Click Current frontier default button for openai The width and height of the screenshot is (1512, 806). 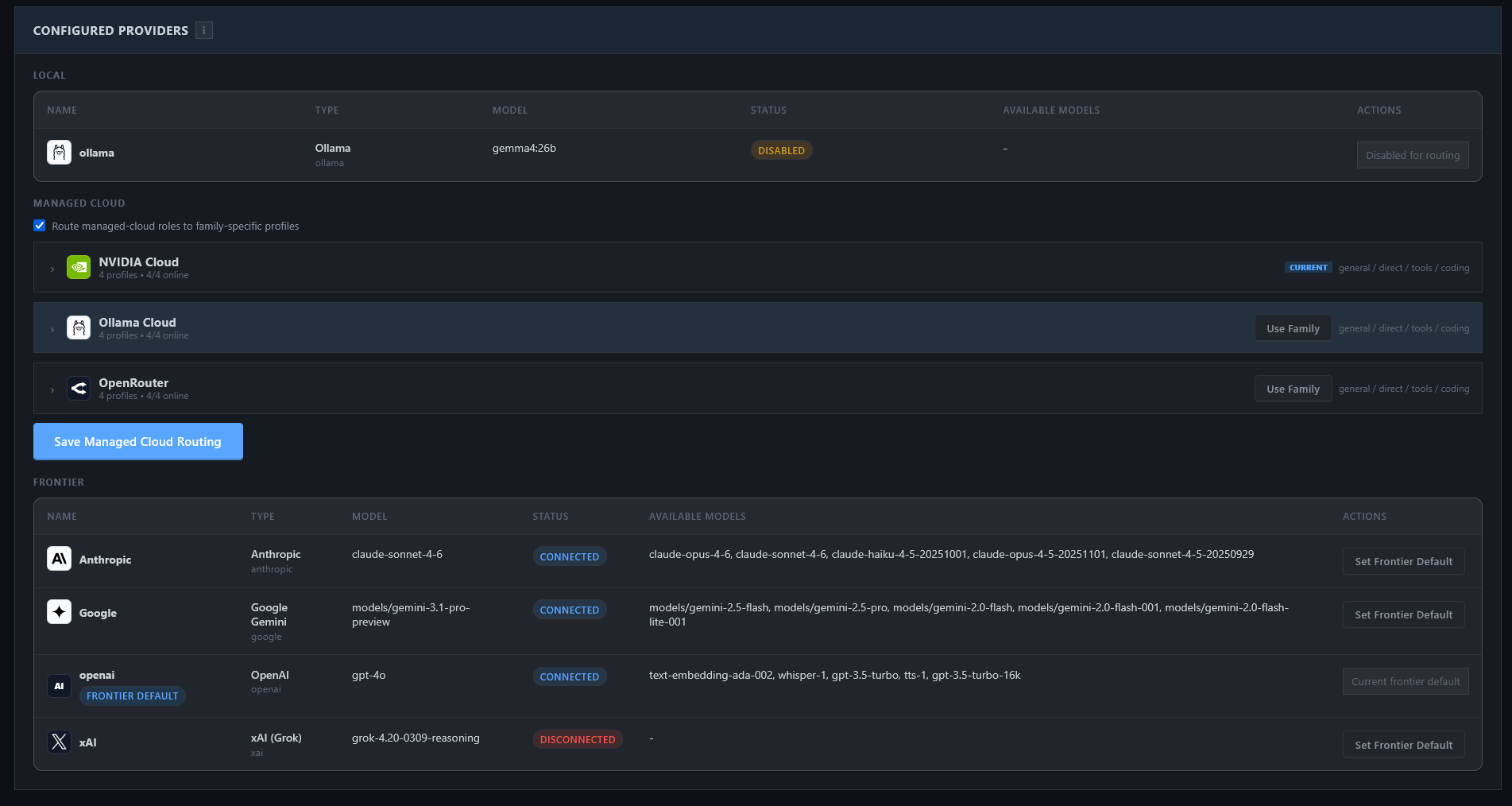[x=1406, y=681]
